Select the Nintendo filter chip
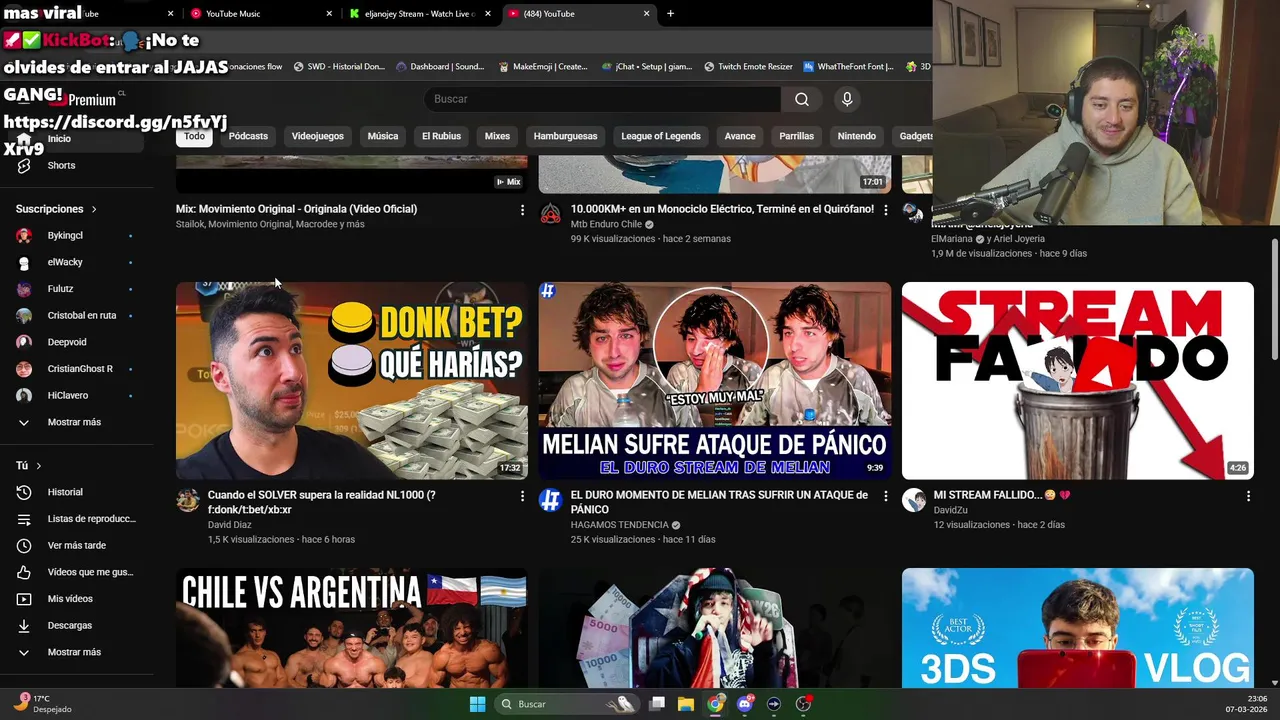 coord(856,136)
